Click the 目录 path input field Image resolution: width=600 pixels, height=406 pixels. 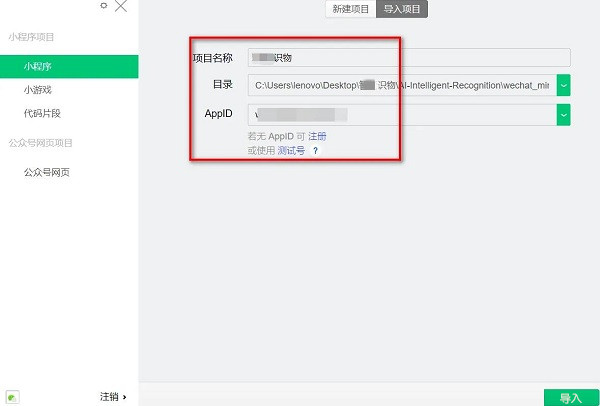point(402,85)
